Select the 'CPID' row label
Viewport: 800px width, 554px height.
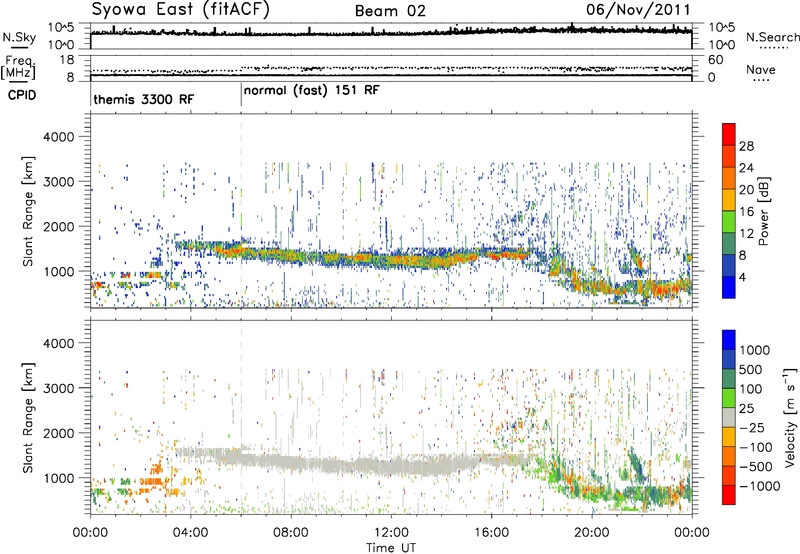pyautogui.click(x=22, y=95)
